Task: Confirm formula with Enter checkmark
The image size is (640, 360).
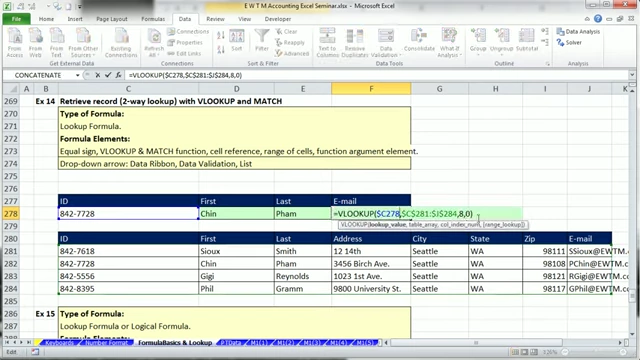Action: 108,75
